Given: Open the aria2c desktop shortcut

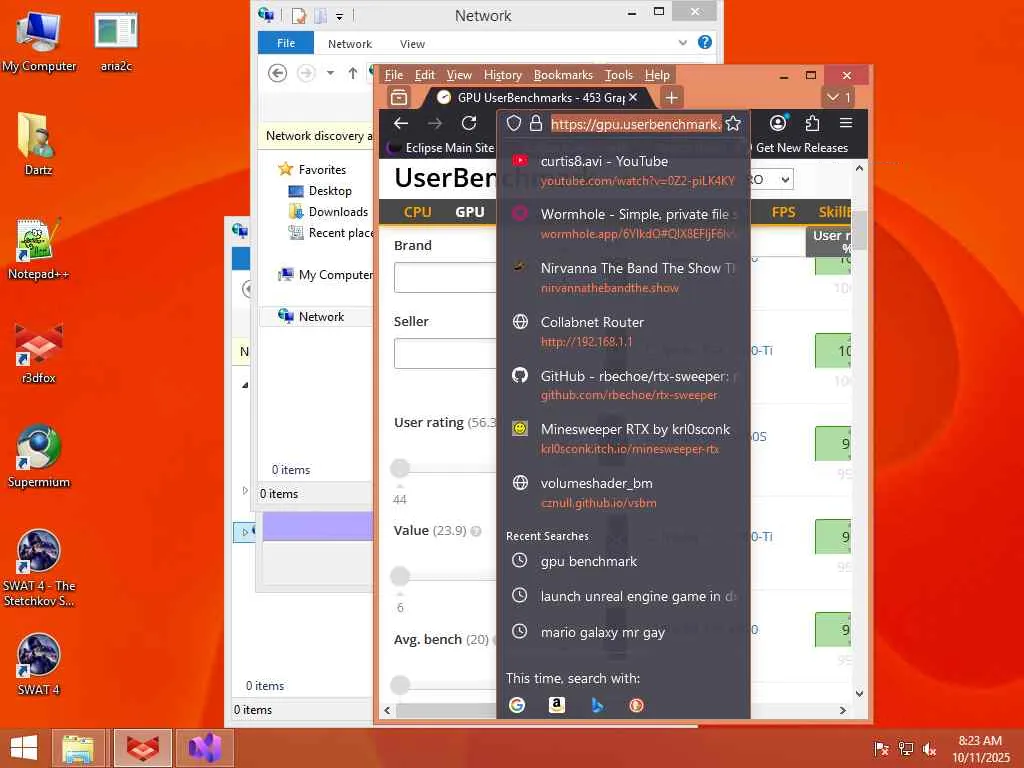Looking at the screenshot, I should coord(116,41).
